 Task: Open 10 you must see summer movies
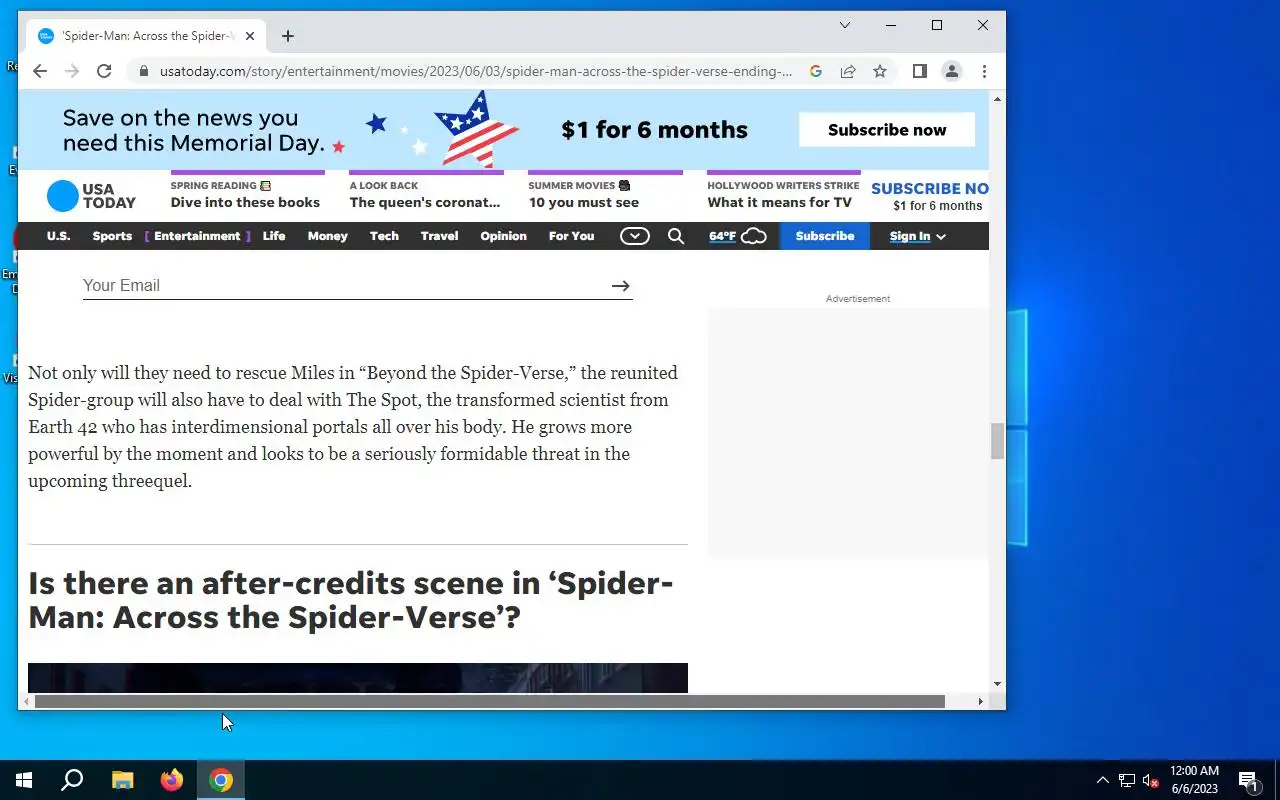pyautogui.click(x=584, y=202)
